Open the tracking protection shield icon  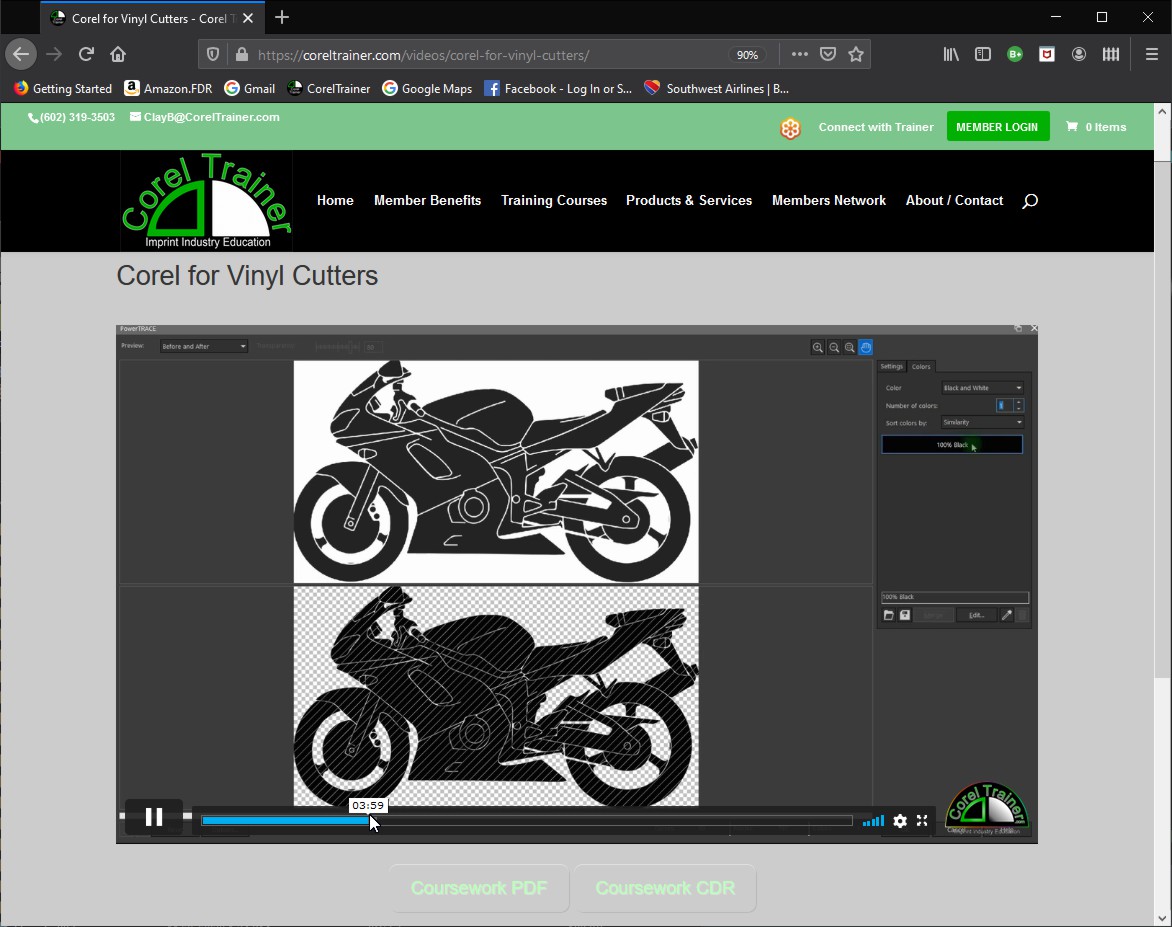pos(213,55)
